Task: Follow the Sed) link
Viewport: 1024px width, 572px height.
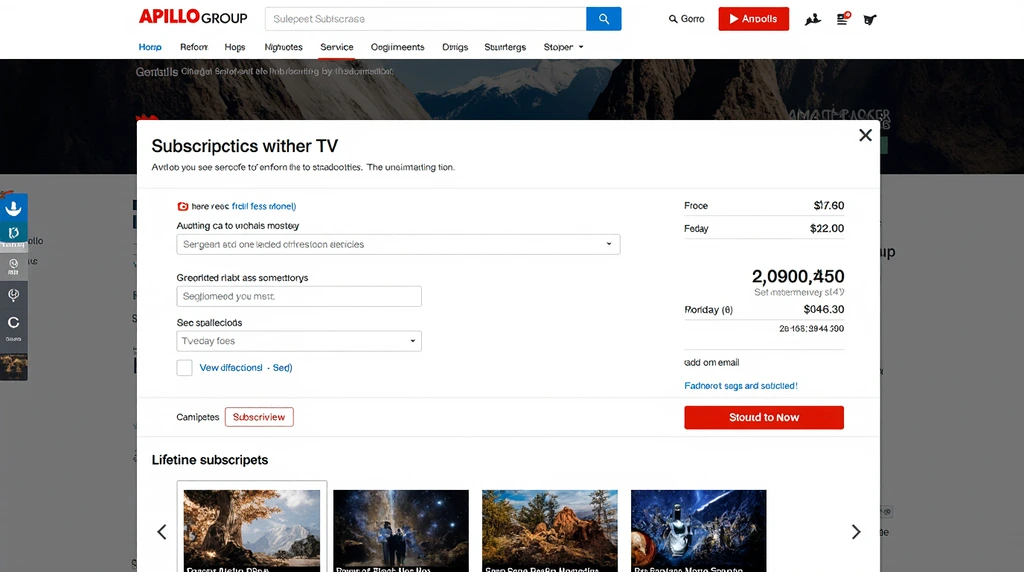Action: pyautogui.click(x=282, y=368)
